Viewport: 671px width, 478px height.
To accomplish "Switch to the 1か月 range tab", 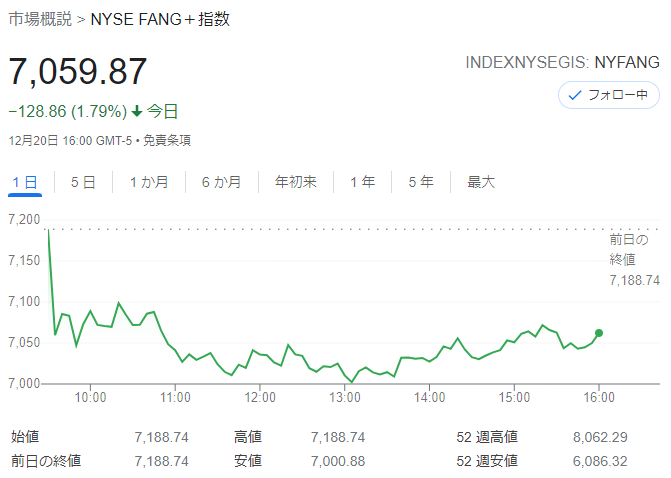I will (x=149, y=182).
